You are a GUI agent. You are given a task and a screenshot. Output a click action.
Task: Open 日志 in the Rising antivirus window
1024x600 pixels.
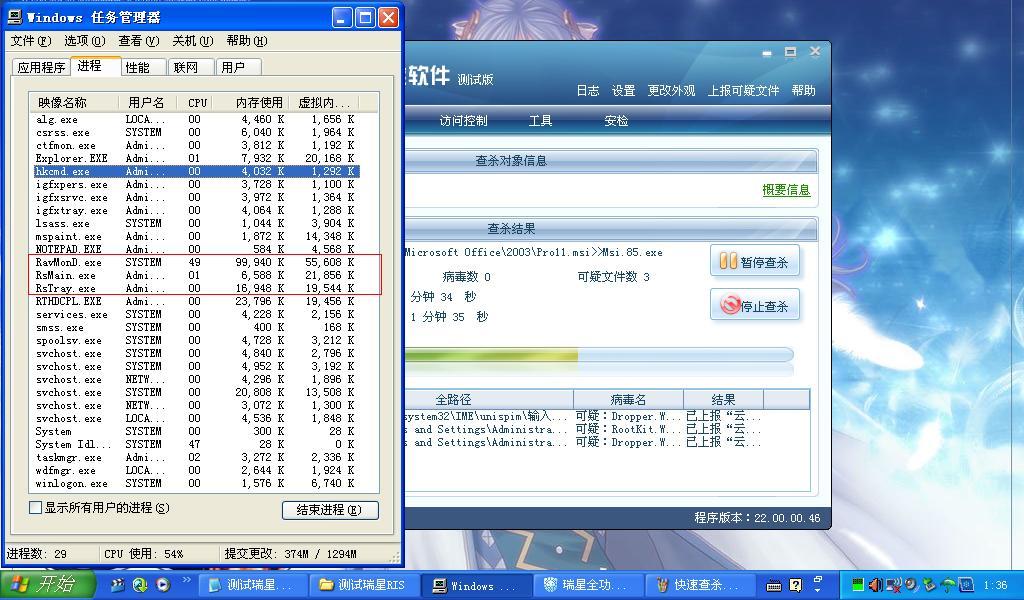[588, 91]
